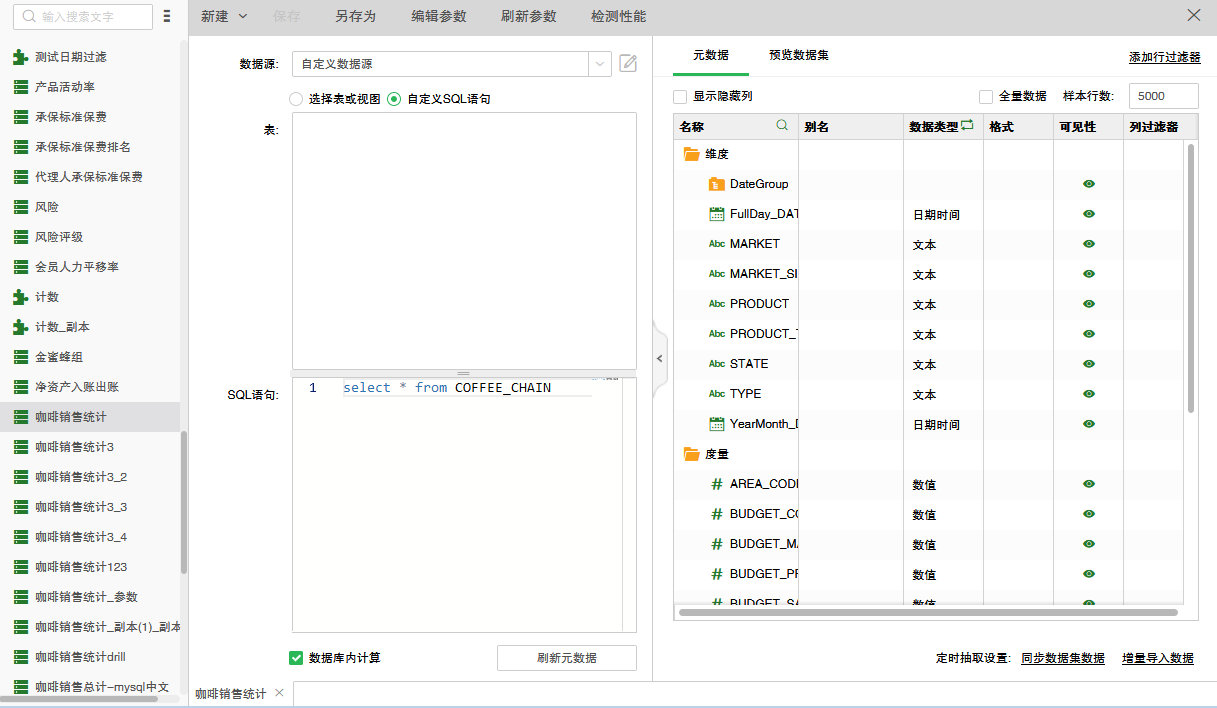Click the 刷新元数据 button
This screenshot has width=1217, height=708.
tap(566, 658)
